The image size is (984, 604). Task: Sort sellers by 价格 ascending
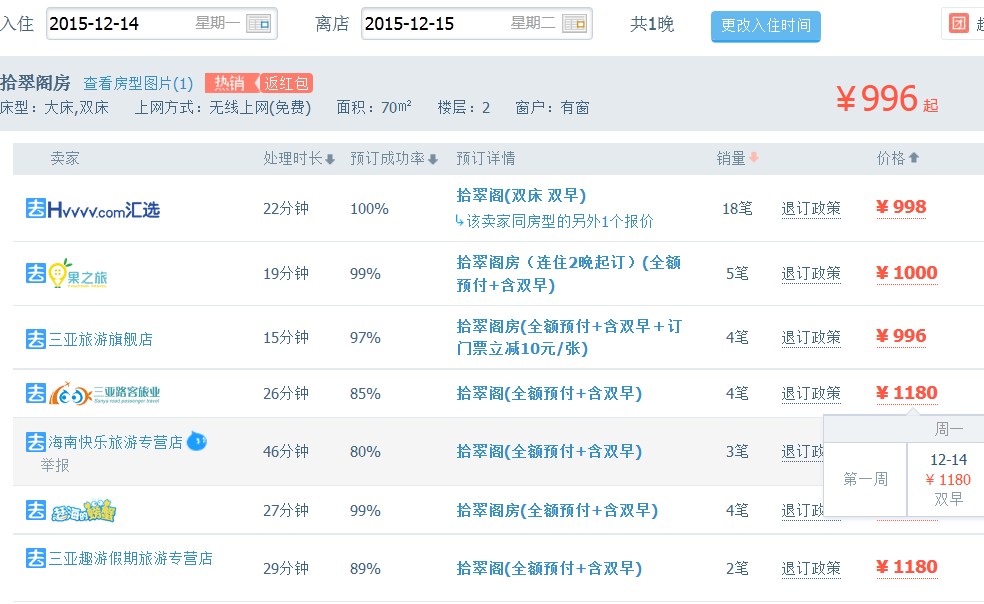tap(898, 158)
